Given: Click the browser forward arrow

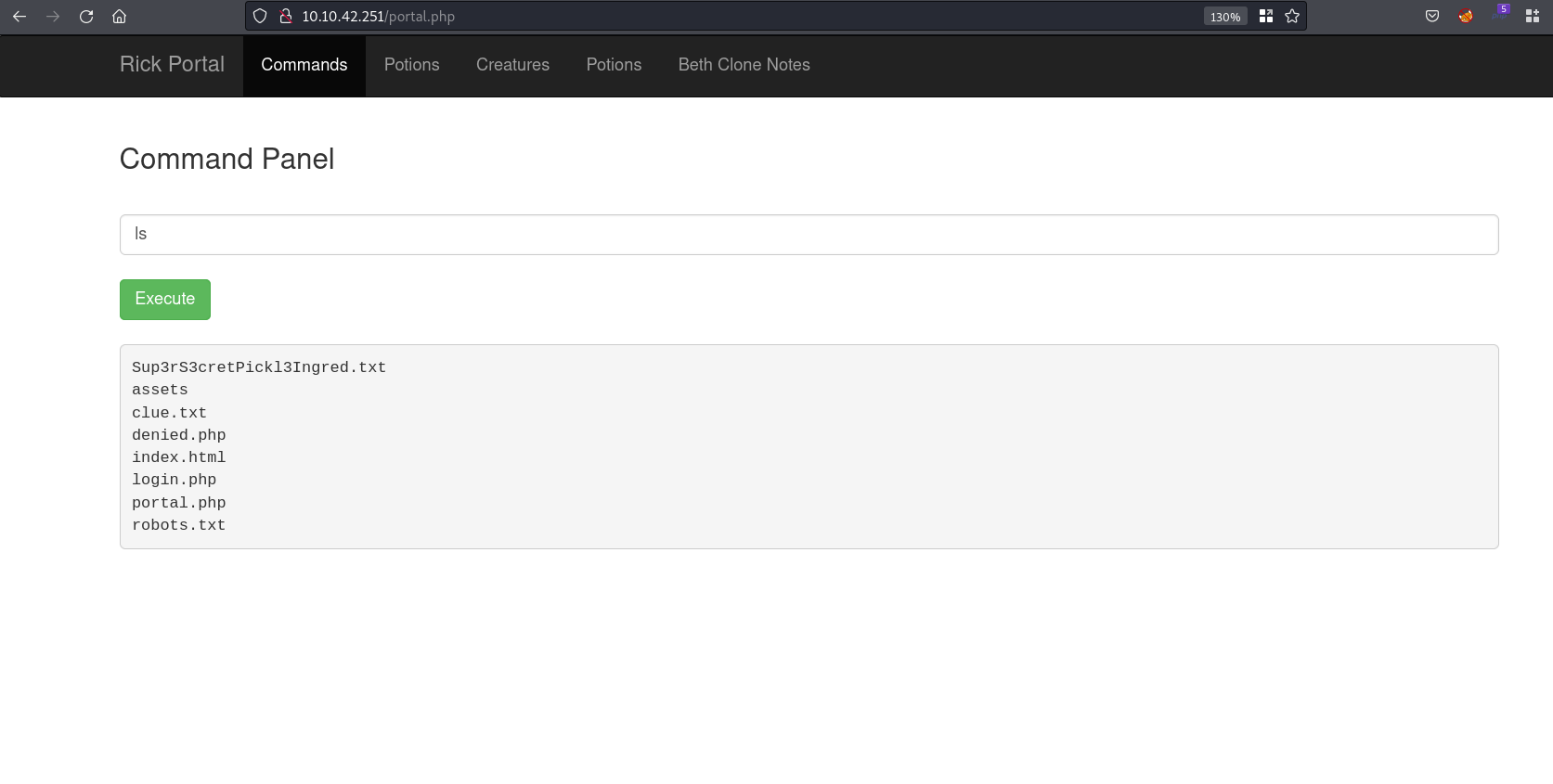Looking at the screenshot, I should 53,17.
